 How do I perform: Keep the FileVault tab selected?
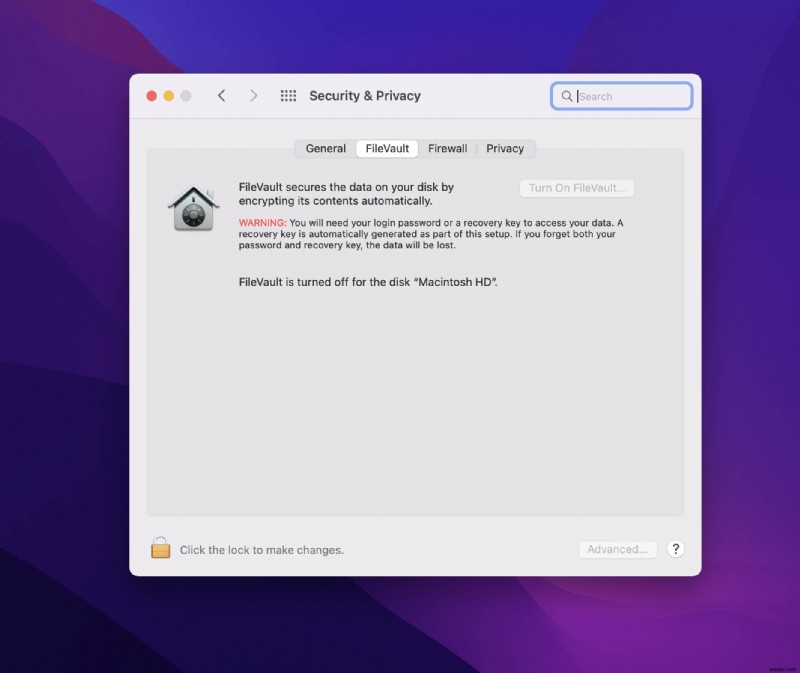tap(386, 148)
